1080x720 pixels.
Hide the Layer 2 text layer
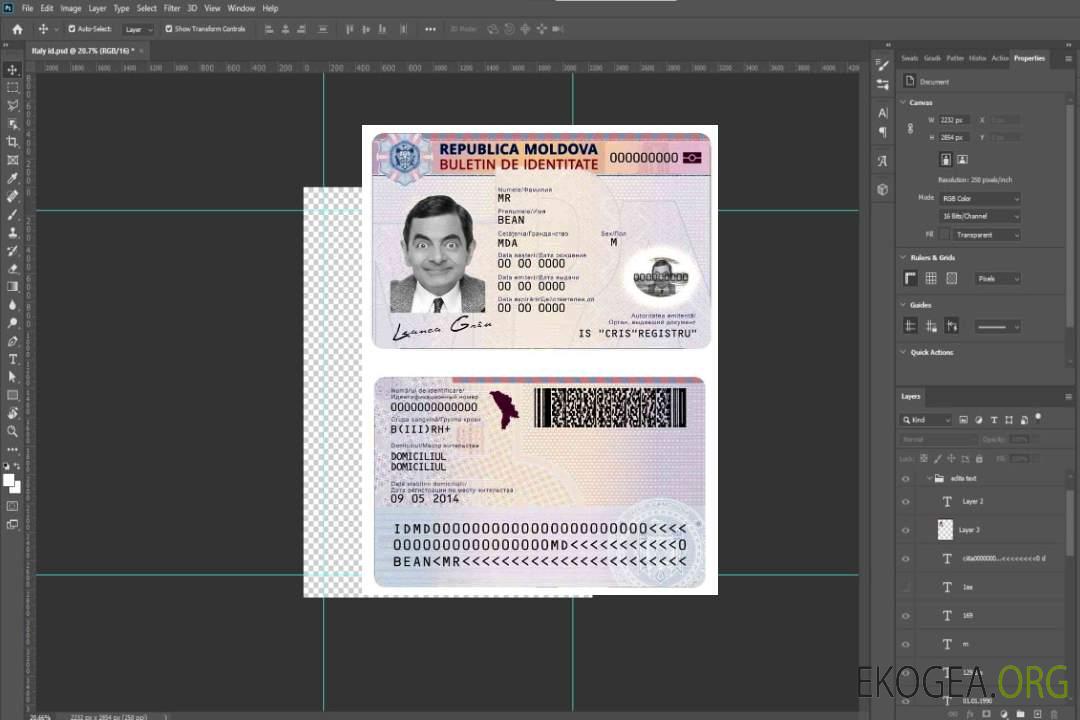(906, 502)
